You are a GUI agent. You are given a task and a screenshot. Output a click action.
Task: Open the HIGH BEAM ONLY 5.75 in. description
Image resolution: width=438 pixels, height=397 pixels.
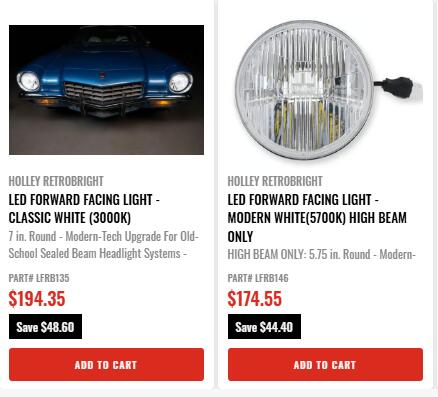tap(322, 255)
